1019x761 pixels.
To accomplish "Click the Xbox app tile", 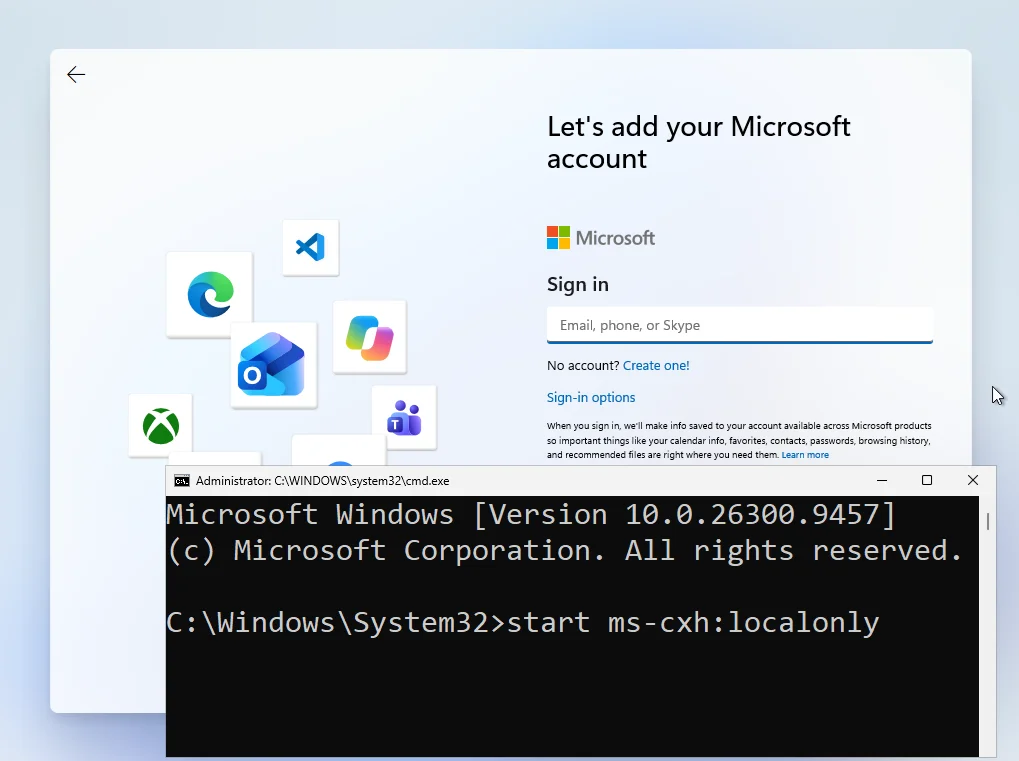I will coord(161,426).
